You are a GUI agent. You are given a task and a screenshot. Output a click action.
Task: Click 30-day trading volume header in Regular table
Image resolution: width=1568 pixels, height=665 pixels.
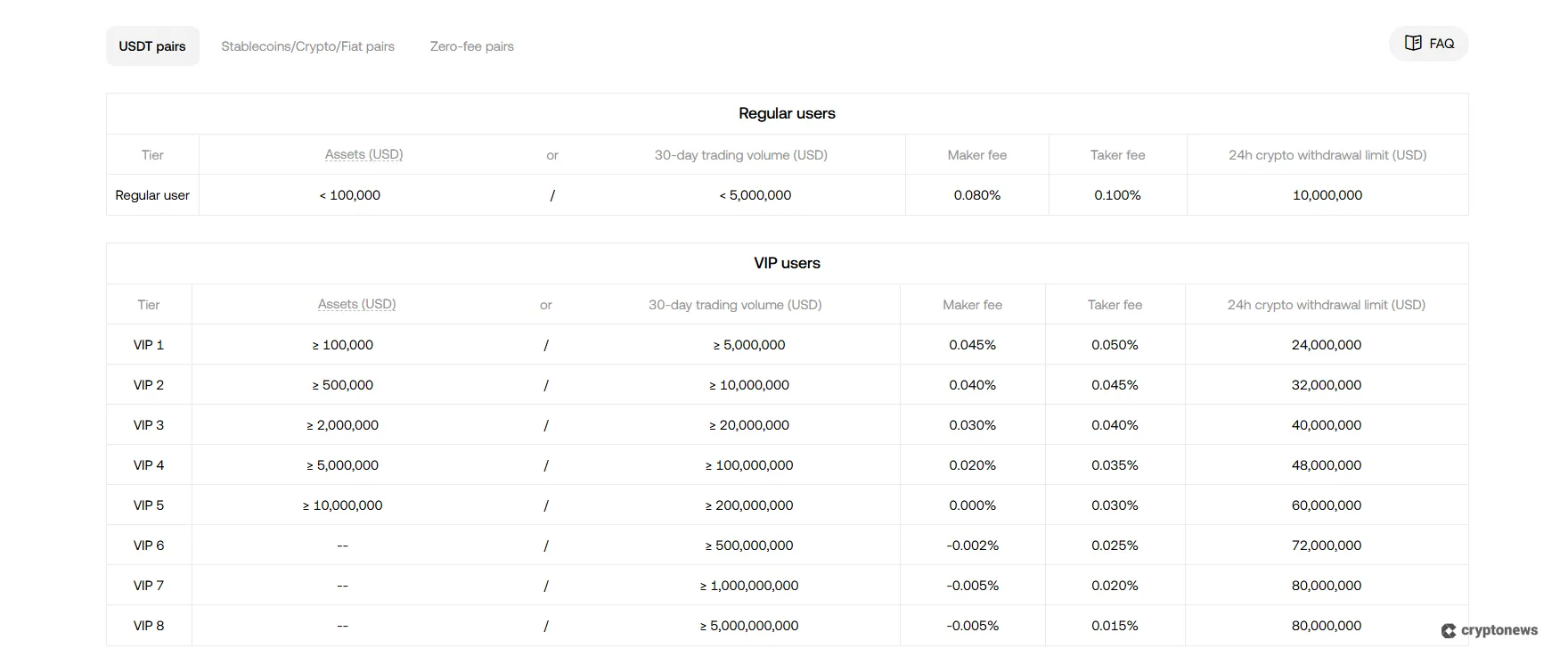(x=741, y=155)
